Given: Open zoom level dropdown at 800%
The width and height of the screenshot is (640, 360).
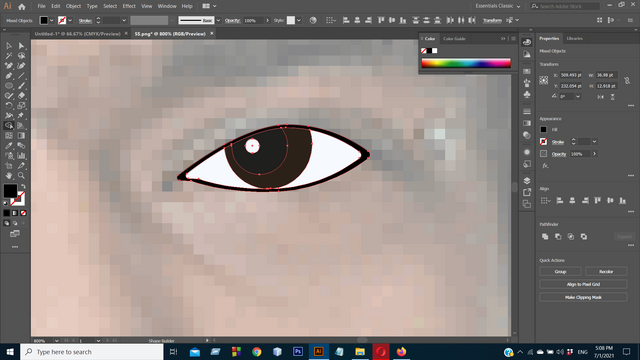Looking at the screenshot, I should [56, 340].
